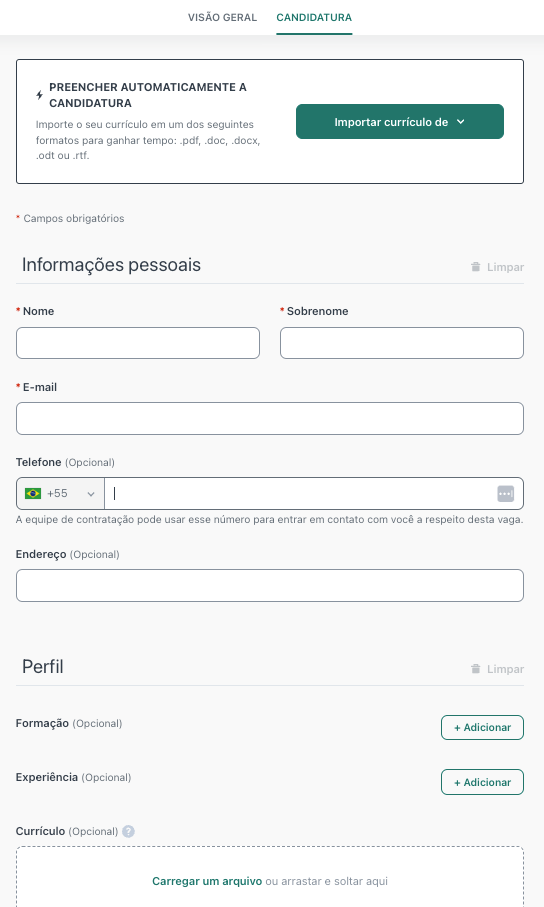Focus the Sobrenome input field
Viewport: 544px width, 907px height.
coord(402,343)
